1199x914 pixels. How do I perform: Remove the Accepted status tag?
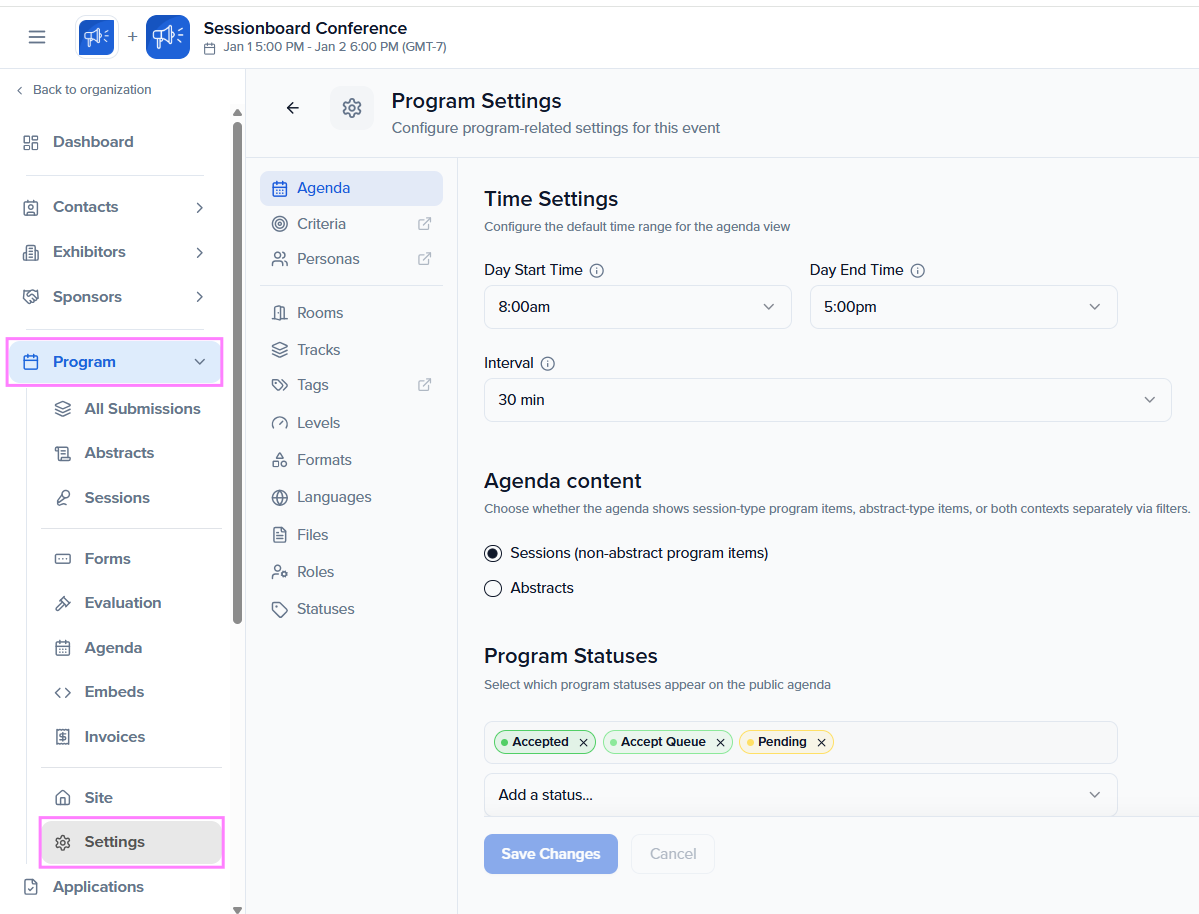point(583,743)
